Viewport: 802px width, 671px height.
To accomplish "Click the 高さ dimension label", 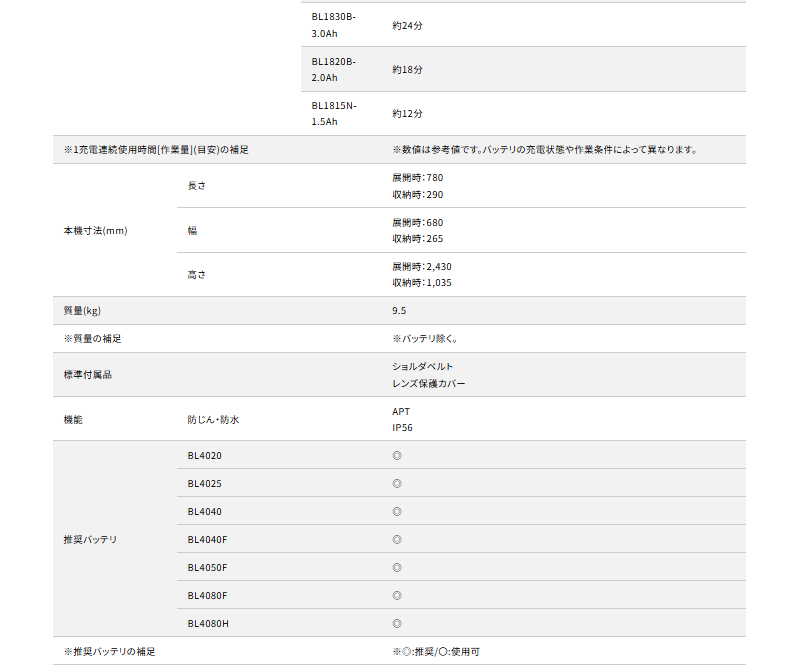I will (196, 275).
